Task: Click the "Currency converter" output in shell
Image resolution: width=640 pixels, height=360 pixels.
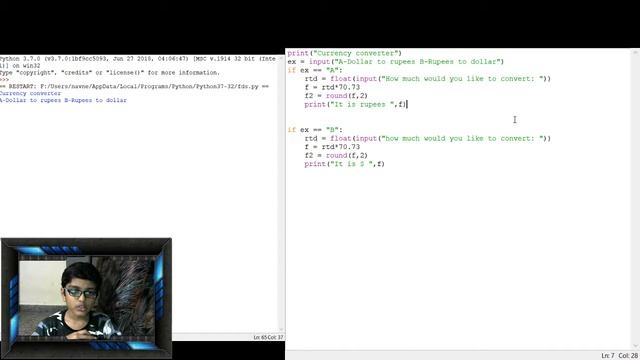Action: point(31,93)
